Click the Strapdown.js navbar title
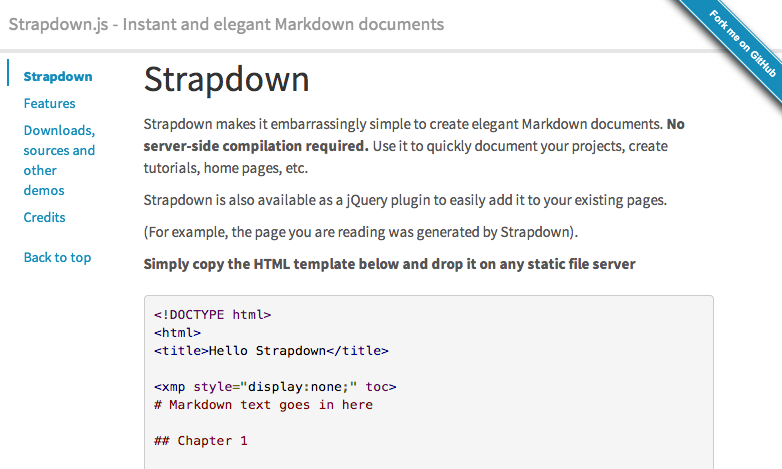 click(226, 24)
